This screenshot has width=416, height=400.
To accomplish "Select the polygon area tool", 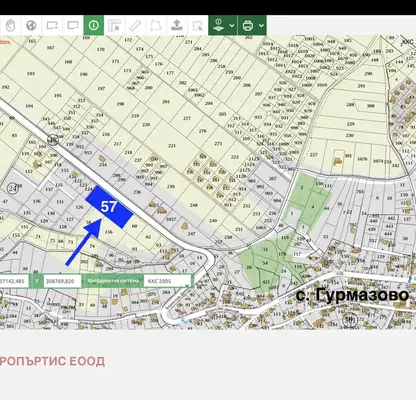I will [x=156, y=25].
